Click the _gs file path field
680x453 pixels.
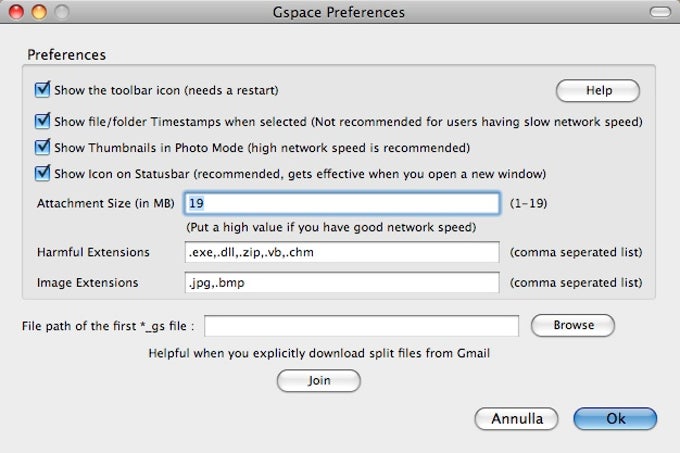tap(362, 326)
